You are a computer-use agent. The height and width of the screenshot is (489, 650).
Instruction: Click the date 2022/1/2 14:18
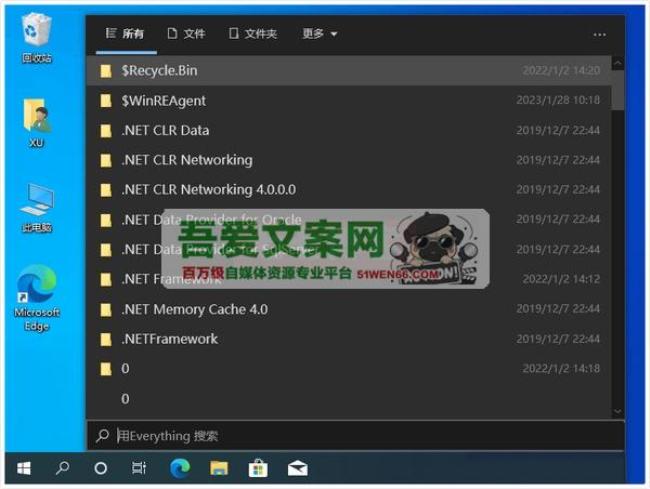point(561,369)
